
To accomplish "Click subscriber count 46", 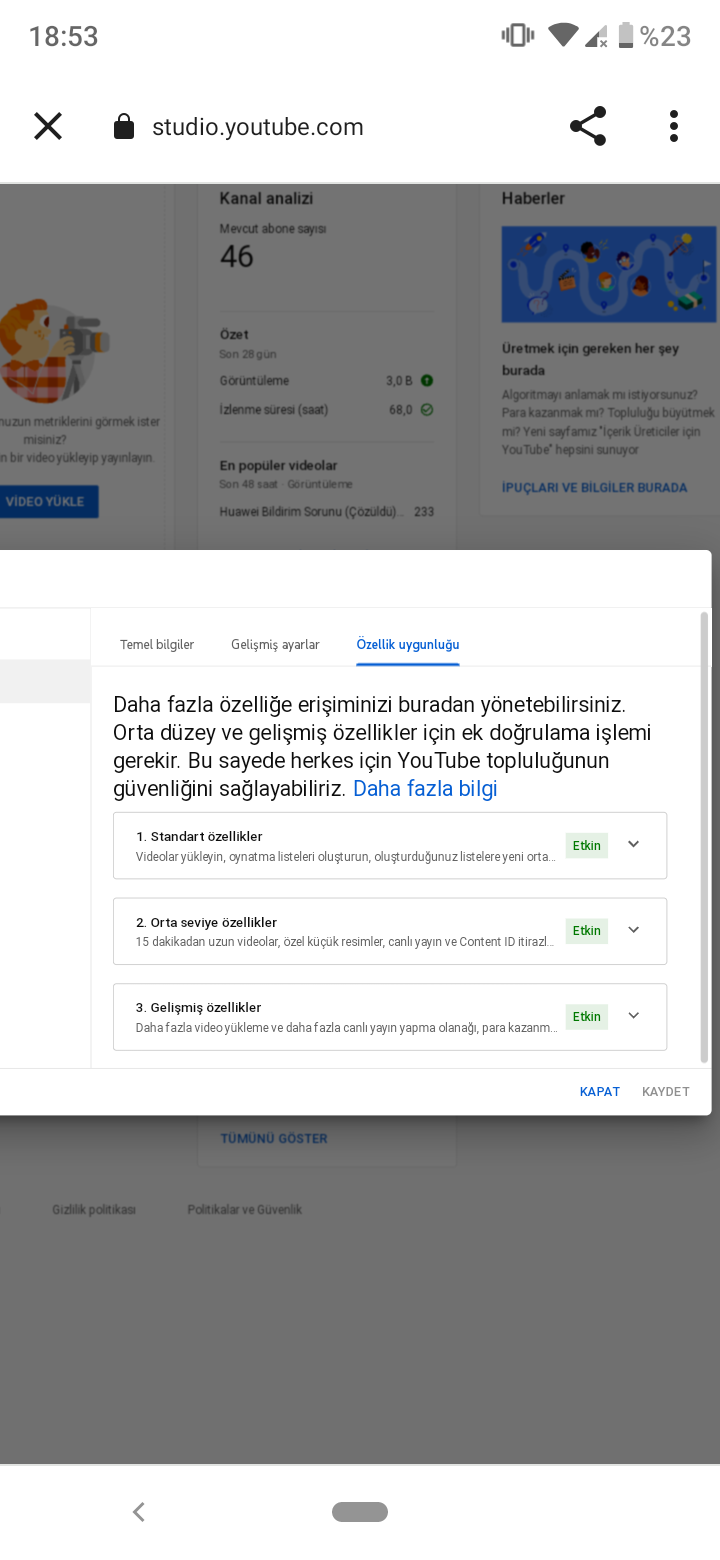I will pos(237,257).
